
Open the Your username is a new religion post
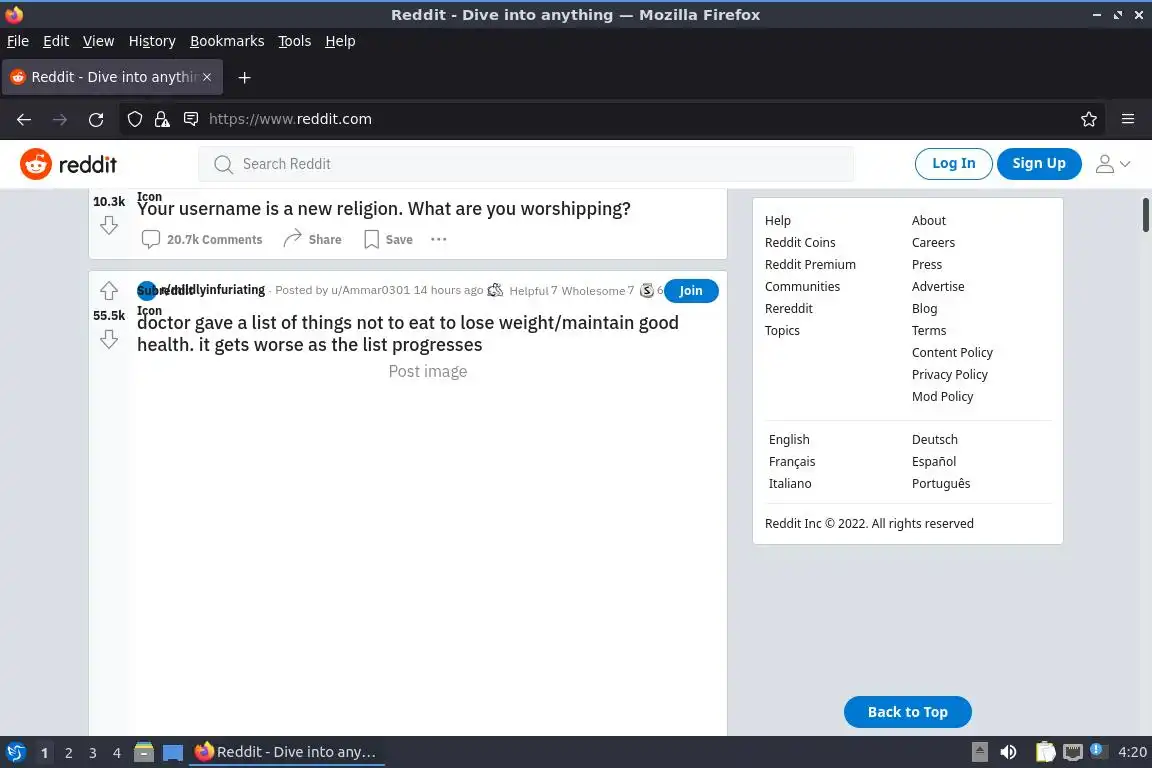pos(384,209)
